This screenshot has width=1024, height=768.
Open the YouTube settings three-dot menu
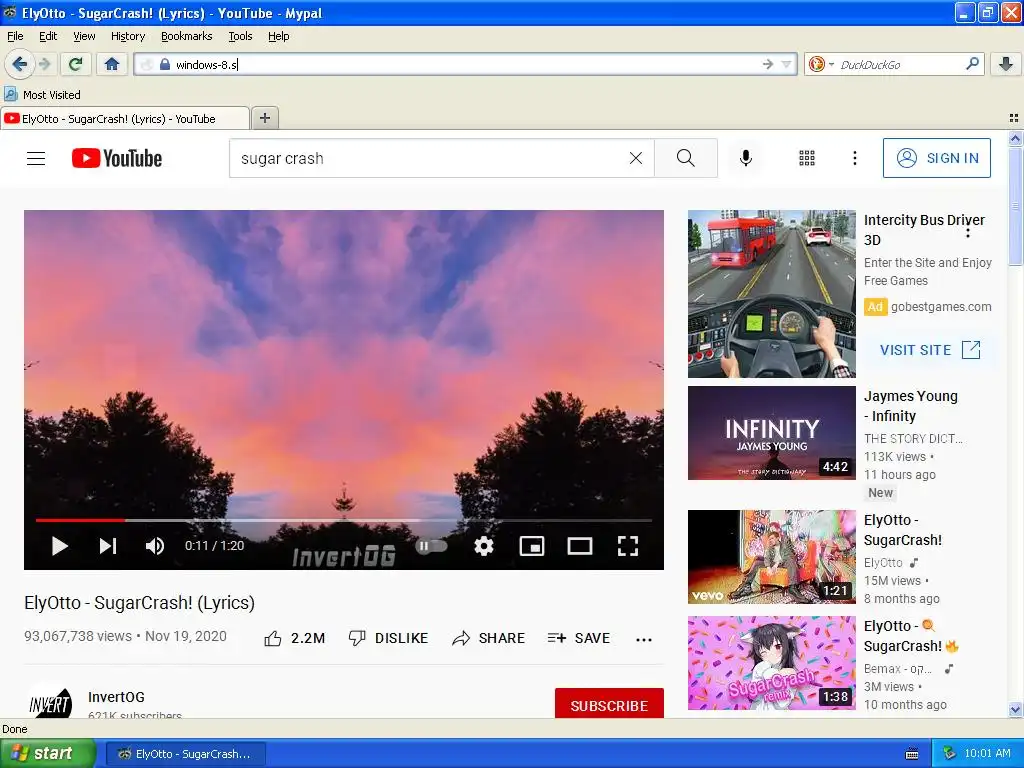coord(854,158)
